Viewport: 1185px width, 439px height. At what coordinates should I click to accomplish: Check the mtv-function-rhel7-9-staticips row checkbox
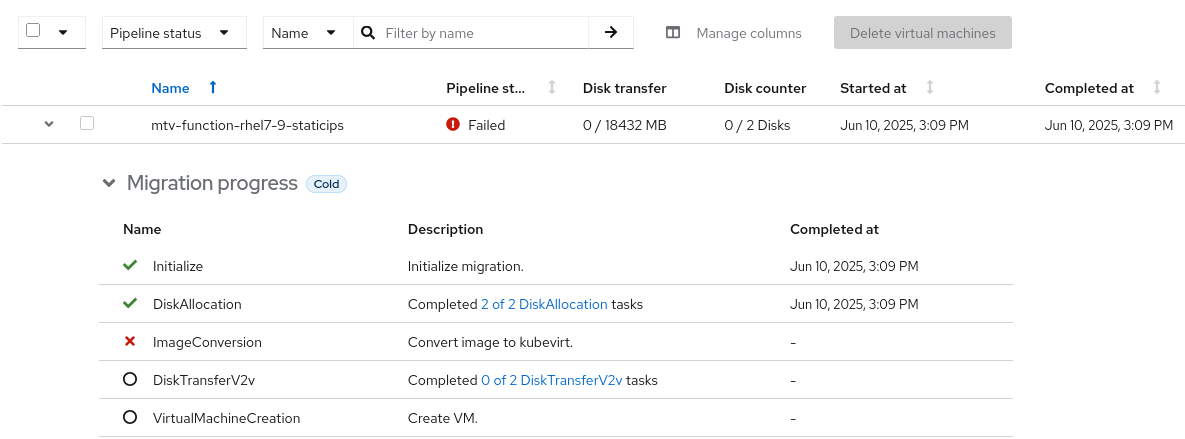(87, 124)
